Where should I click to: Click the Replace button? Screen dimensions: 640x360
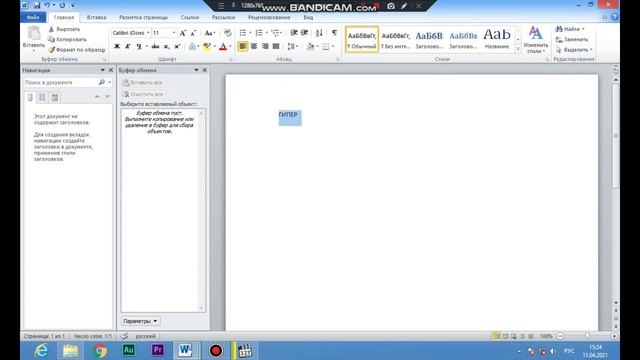[572, 40]
